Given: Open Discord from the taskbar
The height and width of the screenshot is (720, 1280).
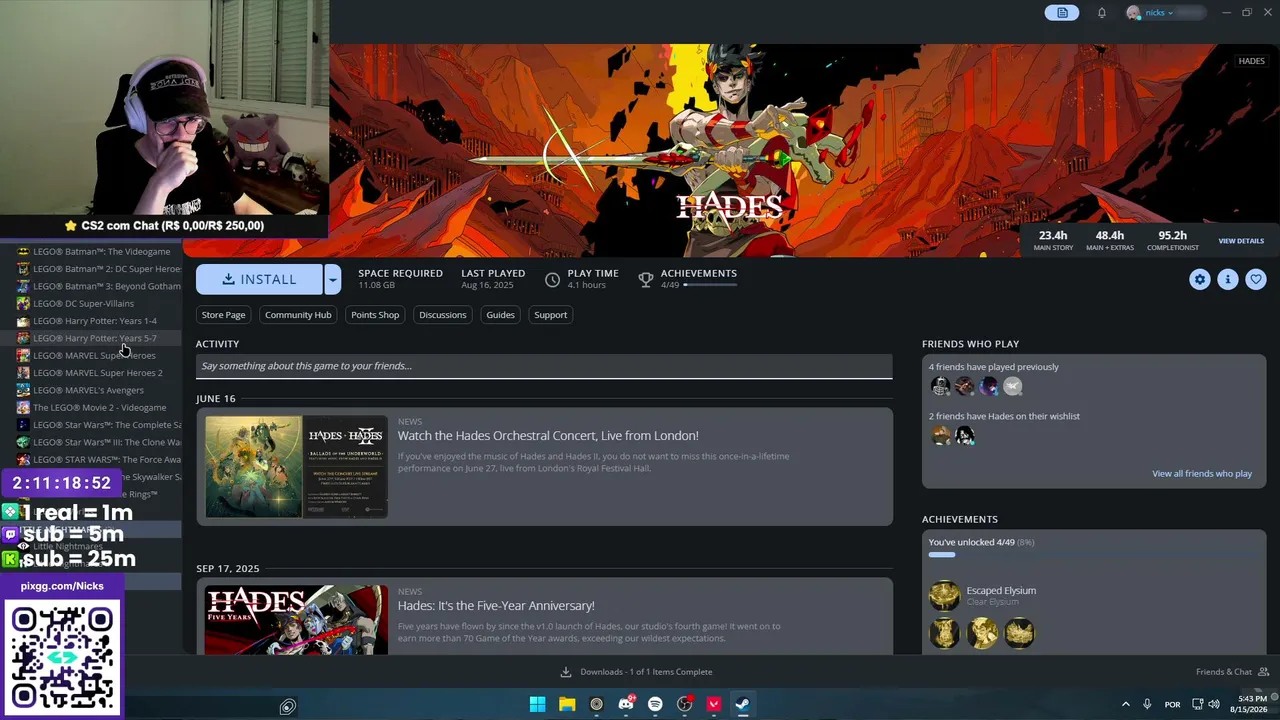Looking at the screenshot, I should coord(626,704).
